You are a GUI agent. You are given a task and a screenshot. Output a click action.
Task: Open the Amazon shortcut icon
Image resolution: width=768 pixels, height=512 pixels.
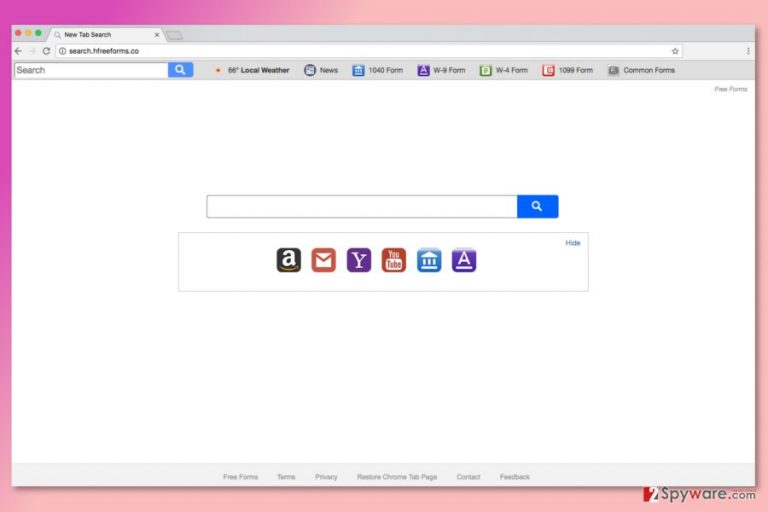tap(289, 260)
